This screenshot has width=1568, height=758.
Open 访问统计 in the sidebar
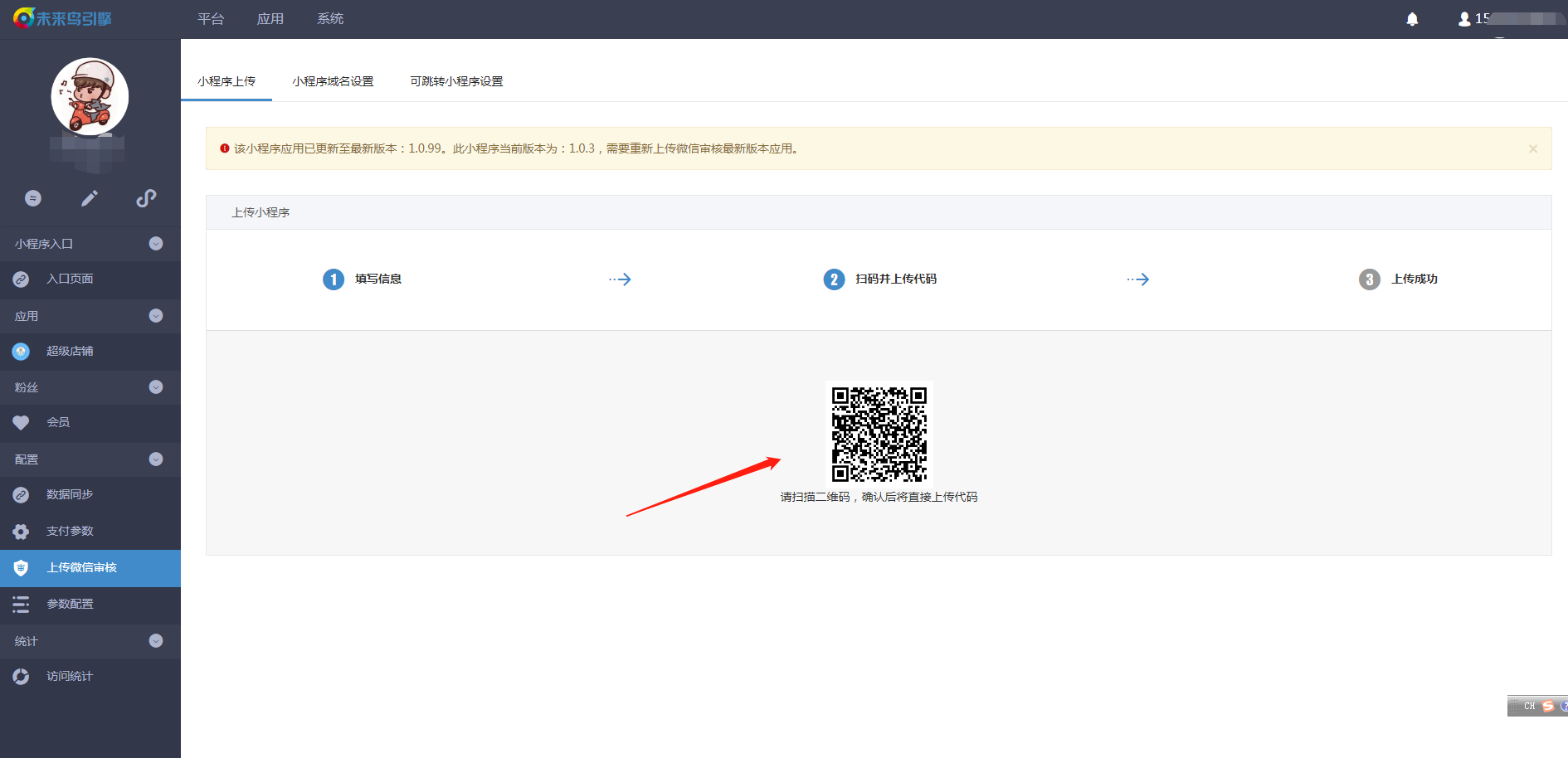(x=70, y=677)
